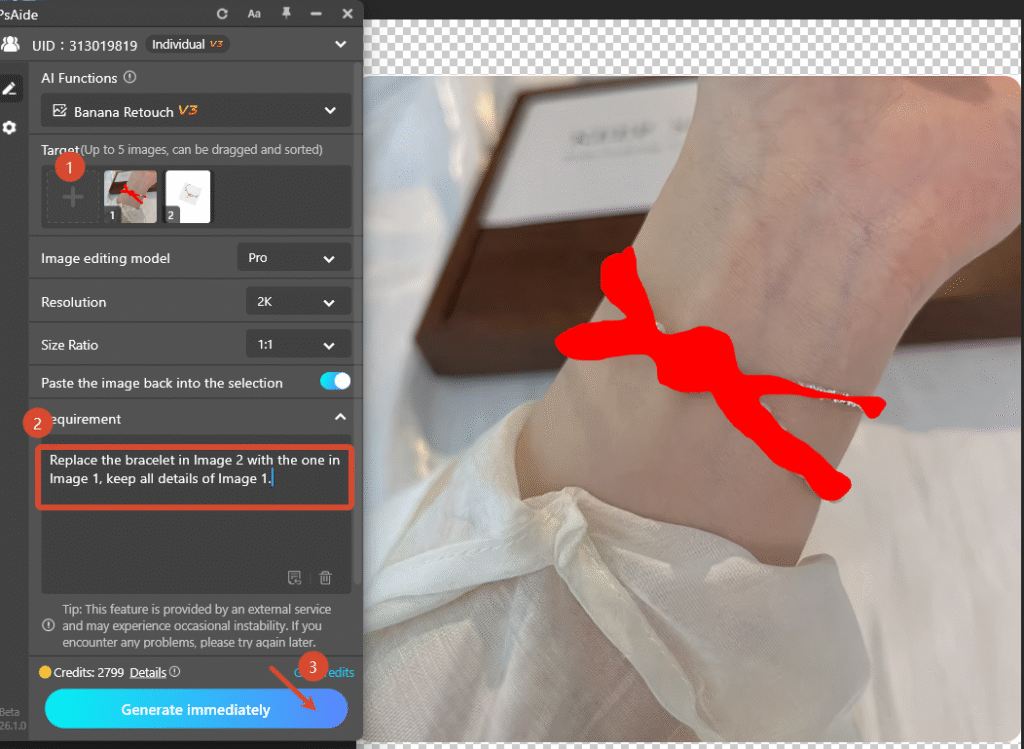Click the refresh icon in the title bar

220,13
